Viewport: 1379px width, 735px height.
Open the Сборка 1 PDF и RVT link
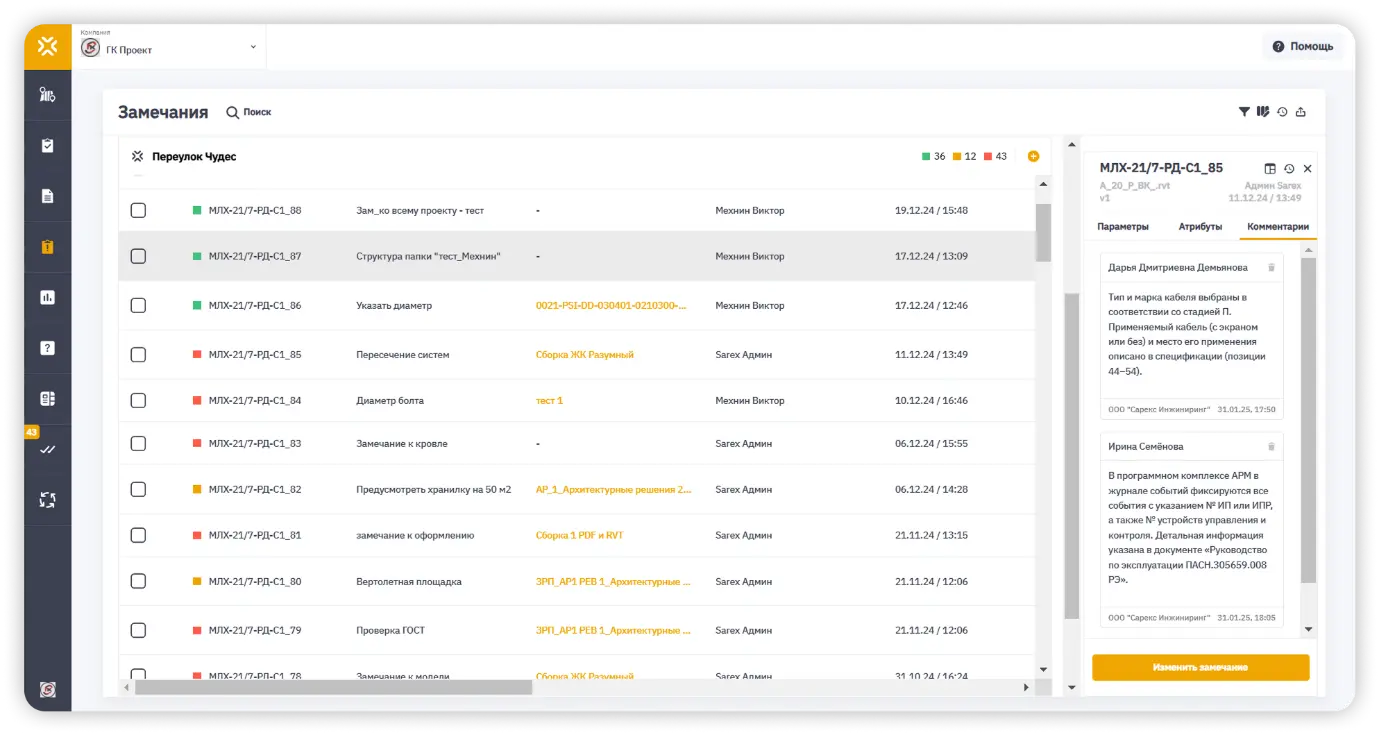tap(579, 535)
